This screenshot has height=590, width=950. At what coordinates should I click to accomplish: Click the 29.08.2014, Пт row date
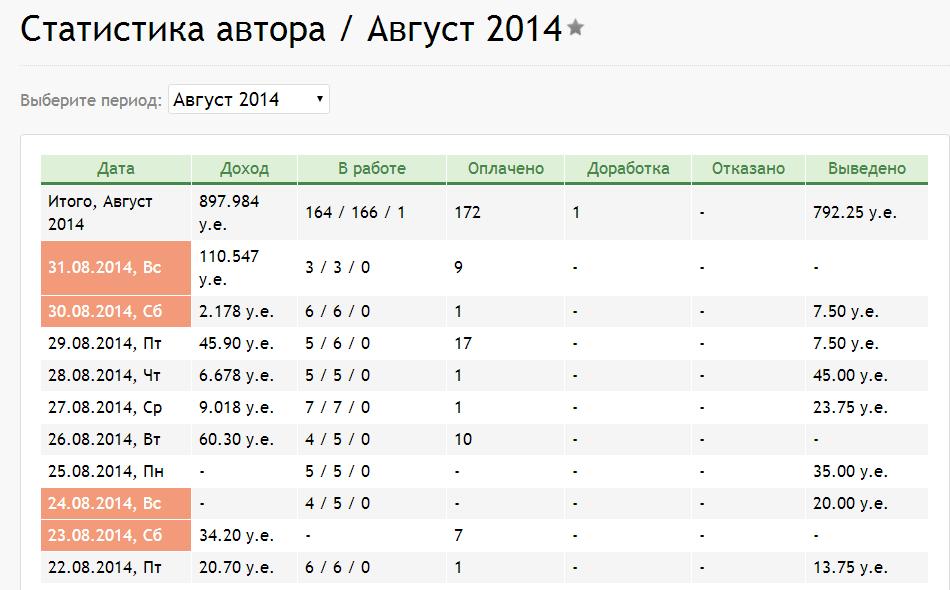104,344
